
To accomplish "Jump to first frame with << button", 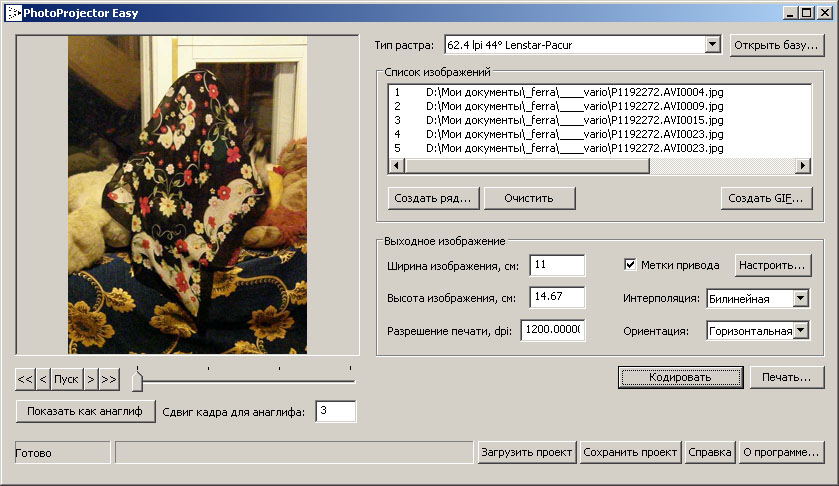I will tap(25, 379).
